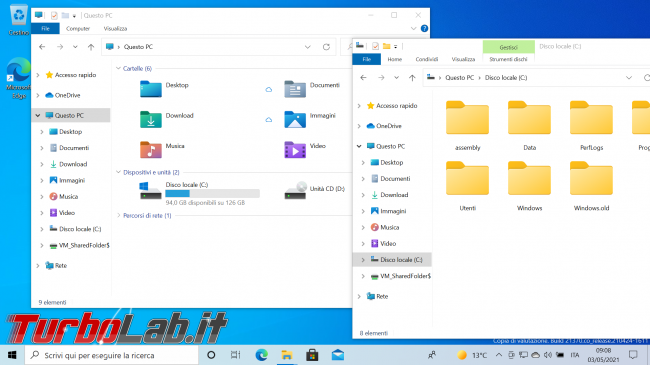Image resolution: width=650 pixels, height=365 pixels.
Task: Click Disco locale (C:) breadcrumb segment
Action: (506, 78)
